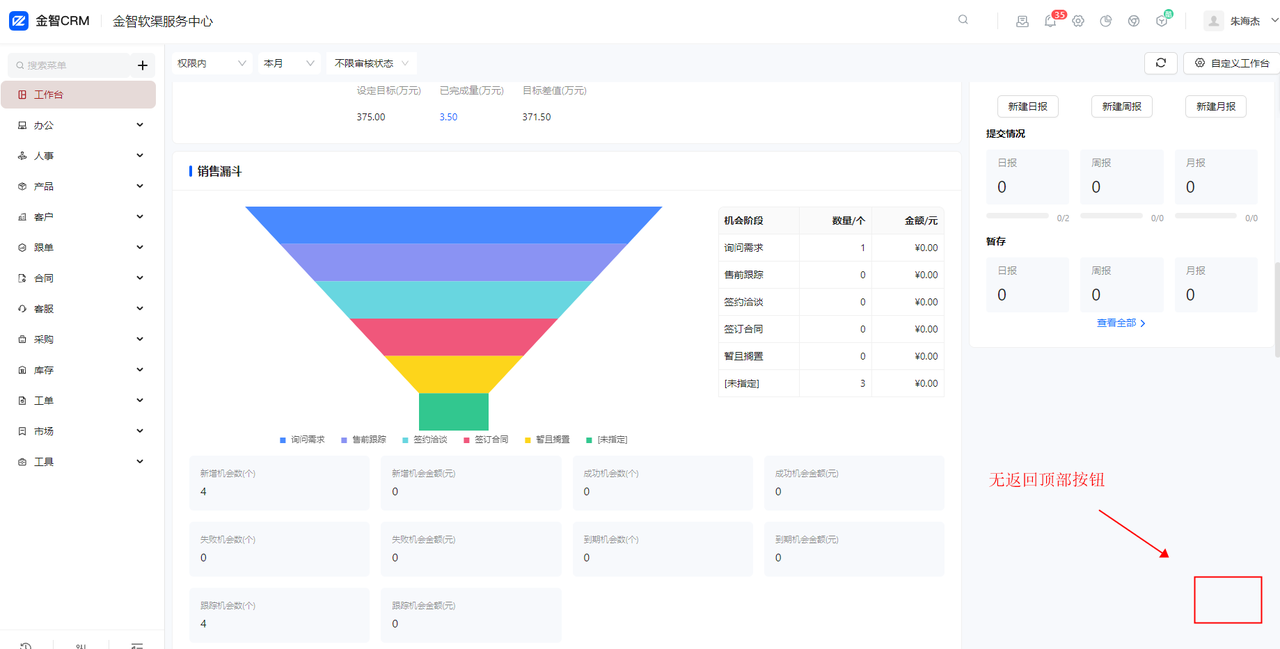1280x649 pixels.
Task: Click the 成功机会金额(元) statistic card
Action: click(854, 483)
